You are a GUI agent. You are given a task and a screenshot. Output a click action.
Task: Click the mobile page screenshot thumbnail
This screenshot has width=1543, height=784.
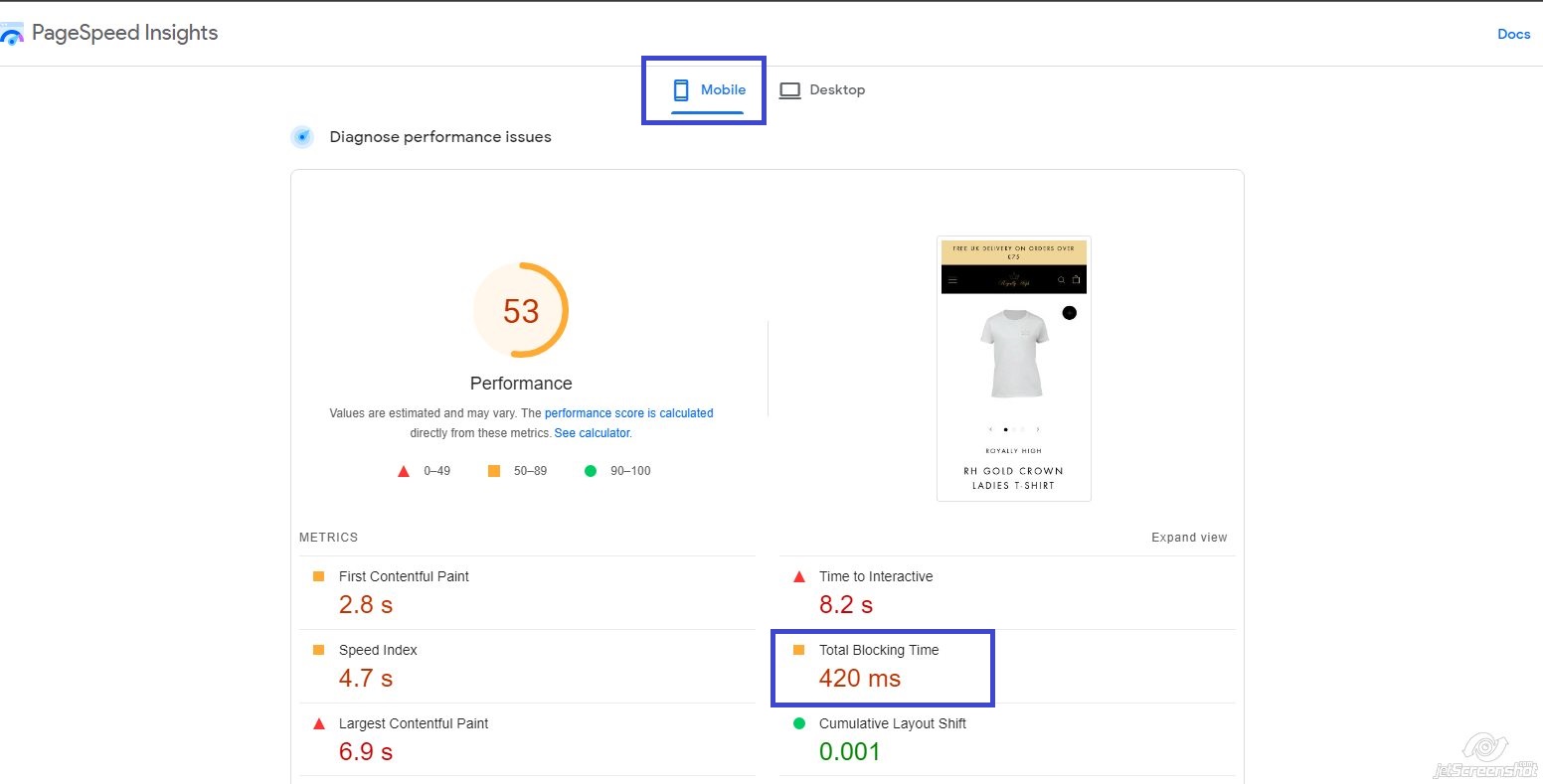[x=1013, y=369]
